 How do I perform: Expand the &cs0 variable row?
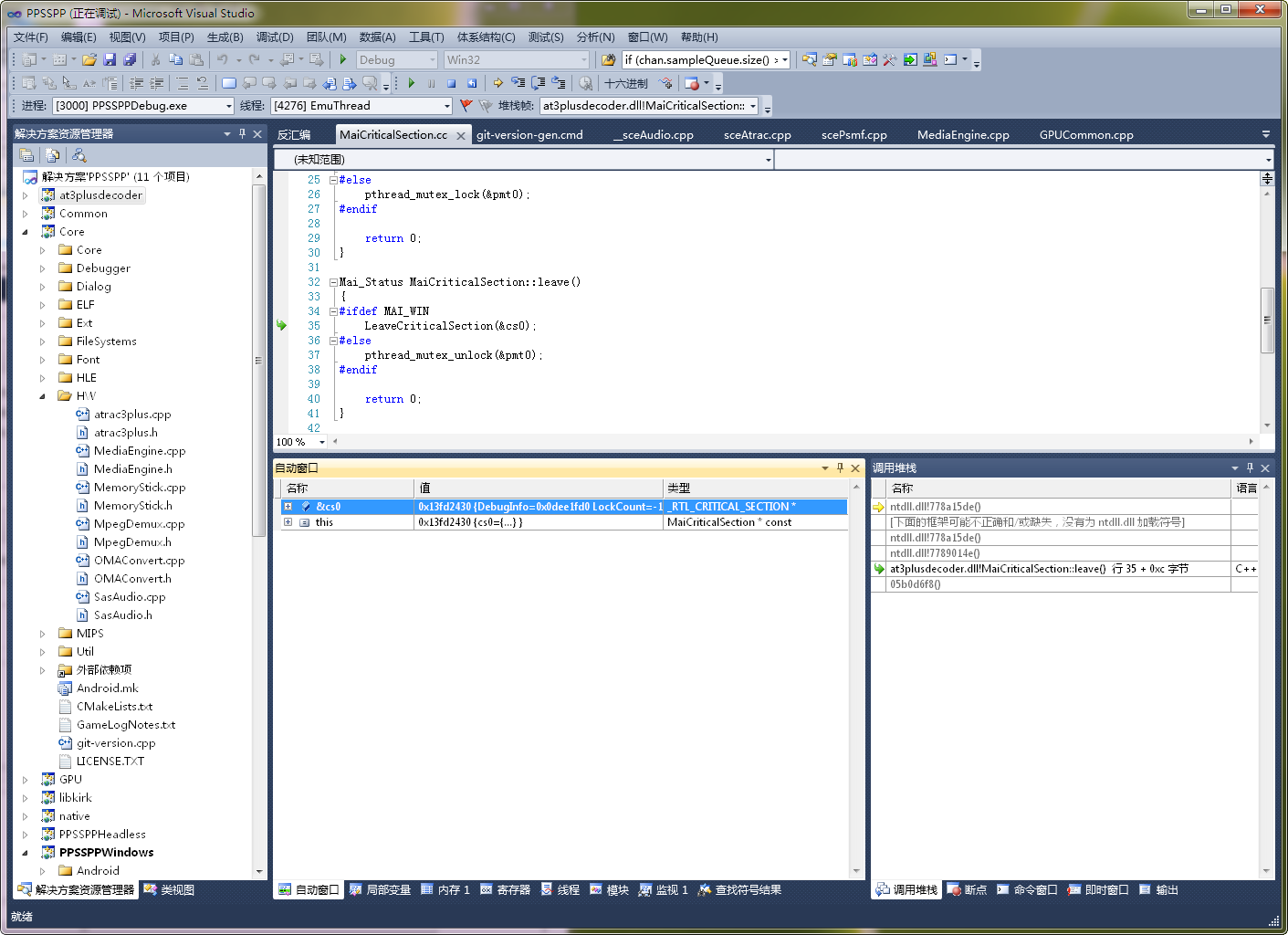click(x=288, y=507)
